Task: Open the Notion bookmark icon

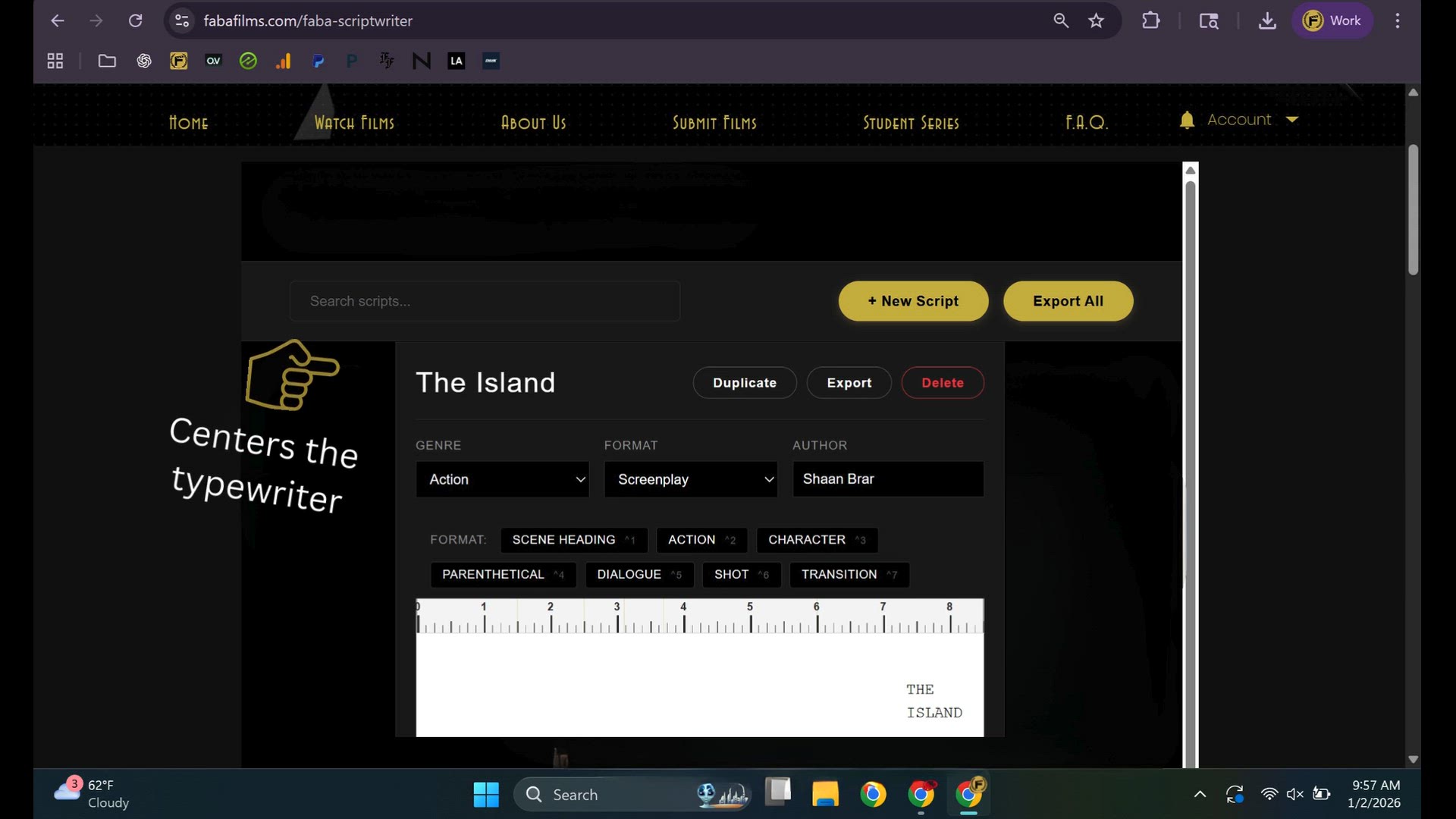Action: click(422, 61)
